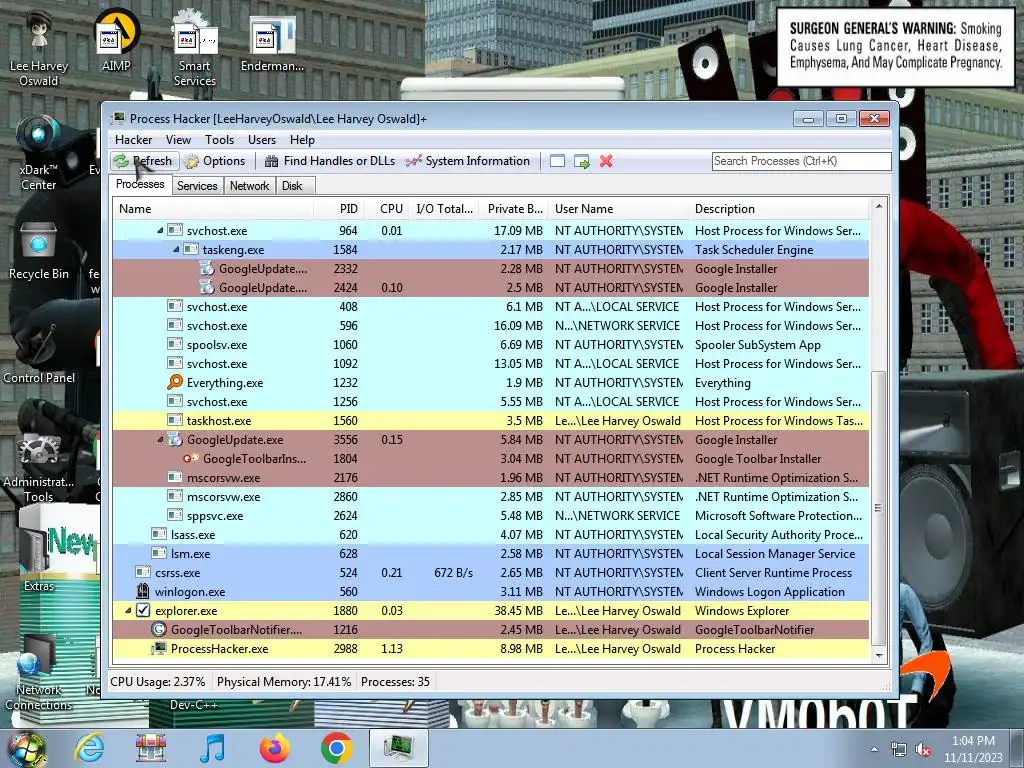This screenshot has height=768, width=1024.
Task: Launch Google Chrome from the taskbar
Action: click(336, 748)
